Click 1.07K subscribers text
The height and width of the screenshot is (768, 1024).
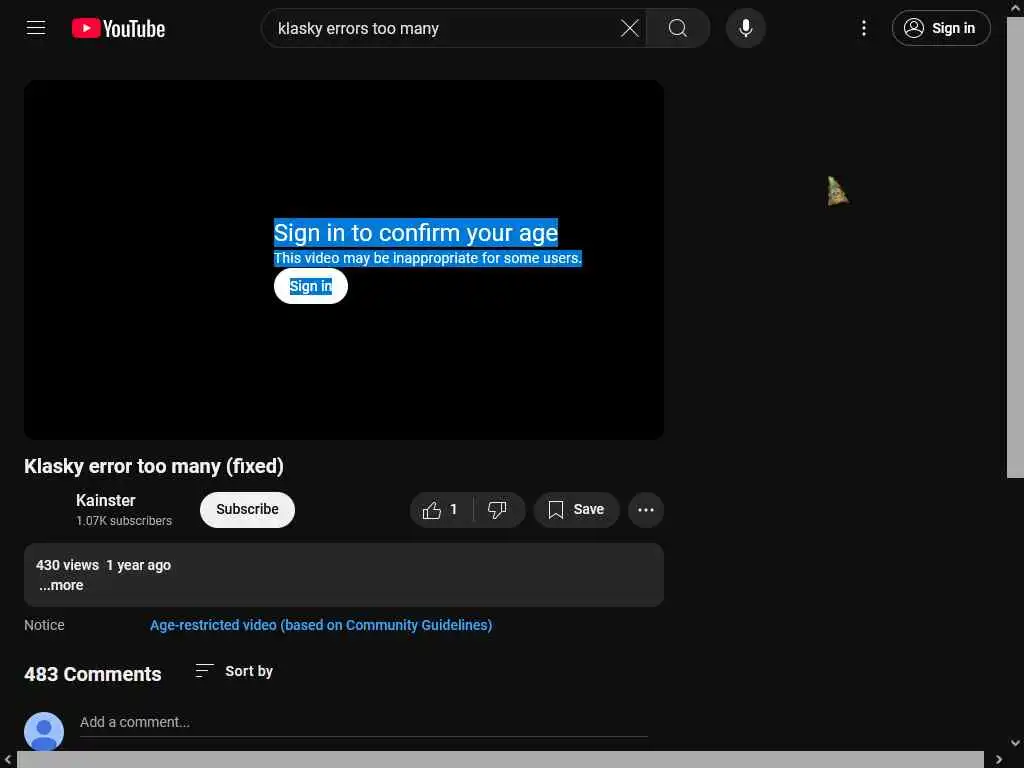123,520
